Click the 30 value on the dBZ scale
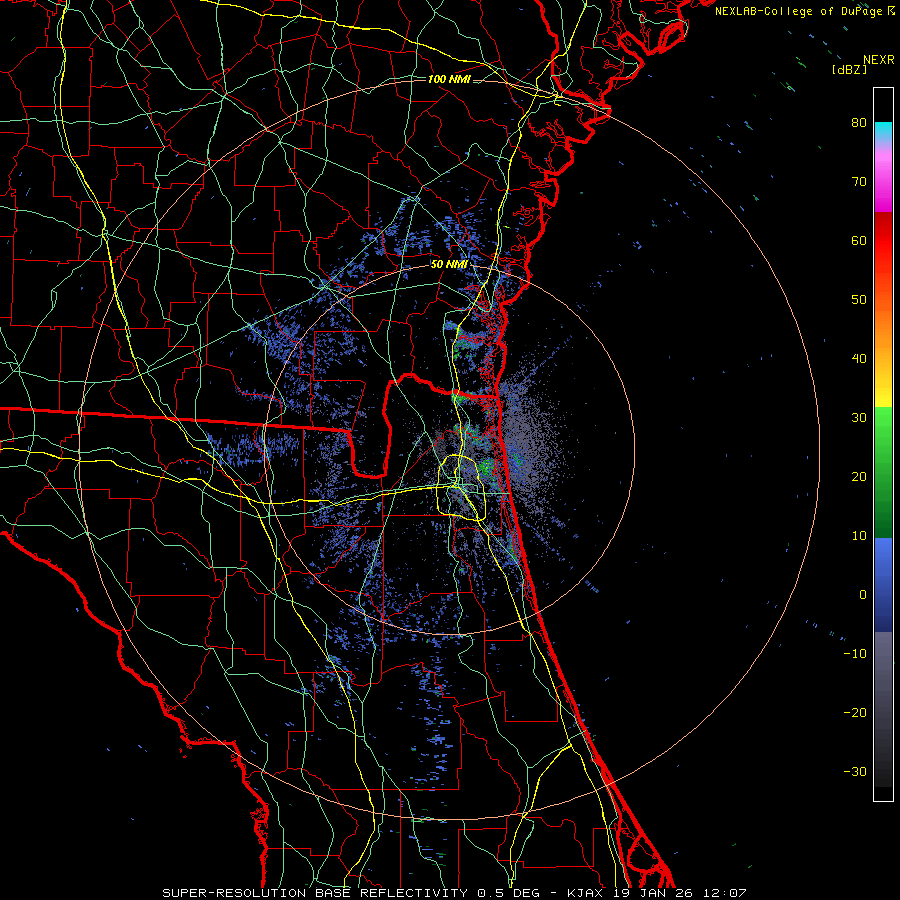 coord(859,417)
